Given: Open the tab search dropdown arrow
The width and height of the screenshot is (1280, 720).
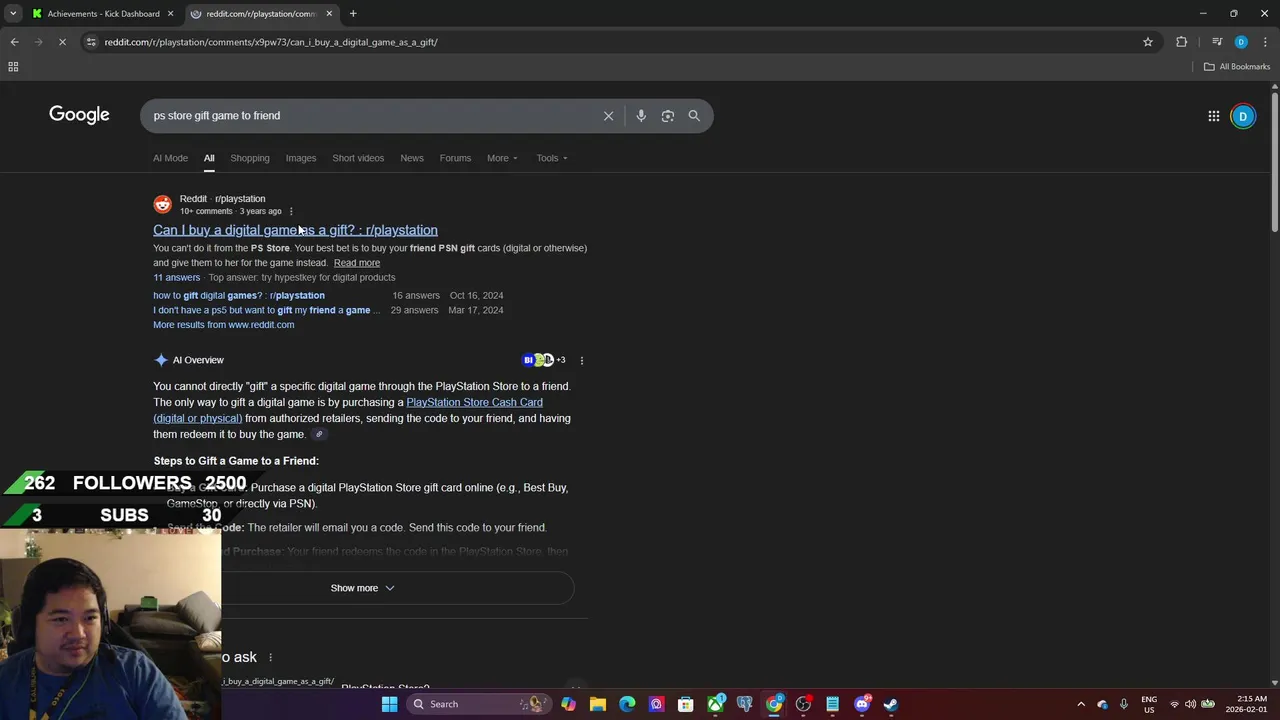Looking at the screenshot, I should pyautogui.click(x=13, y=14).
